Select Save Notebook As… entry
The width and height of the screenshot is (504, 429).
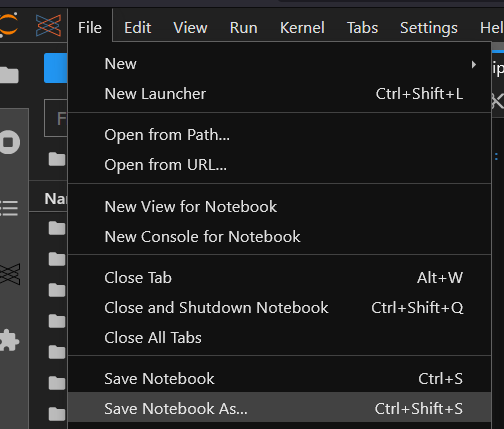click(x=279, y=409)
